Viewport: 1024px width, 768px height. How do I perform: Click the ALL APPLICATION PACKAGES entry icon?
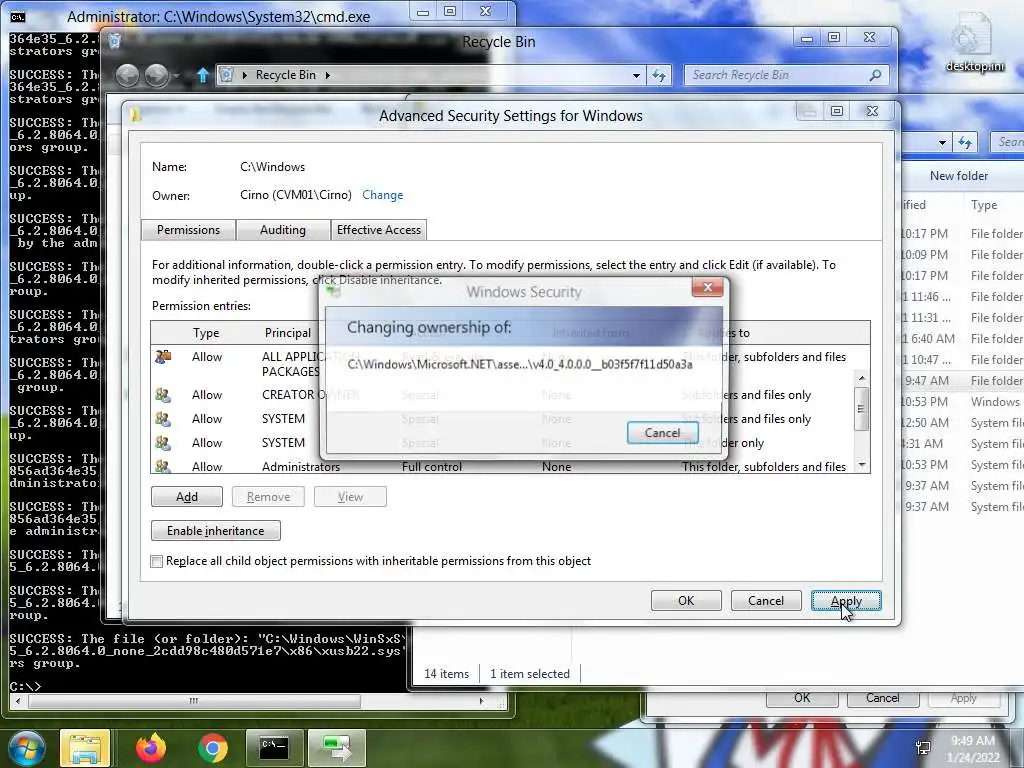click(163, 357)
